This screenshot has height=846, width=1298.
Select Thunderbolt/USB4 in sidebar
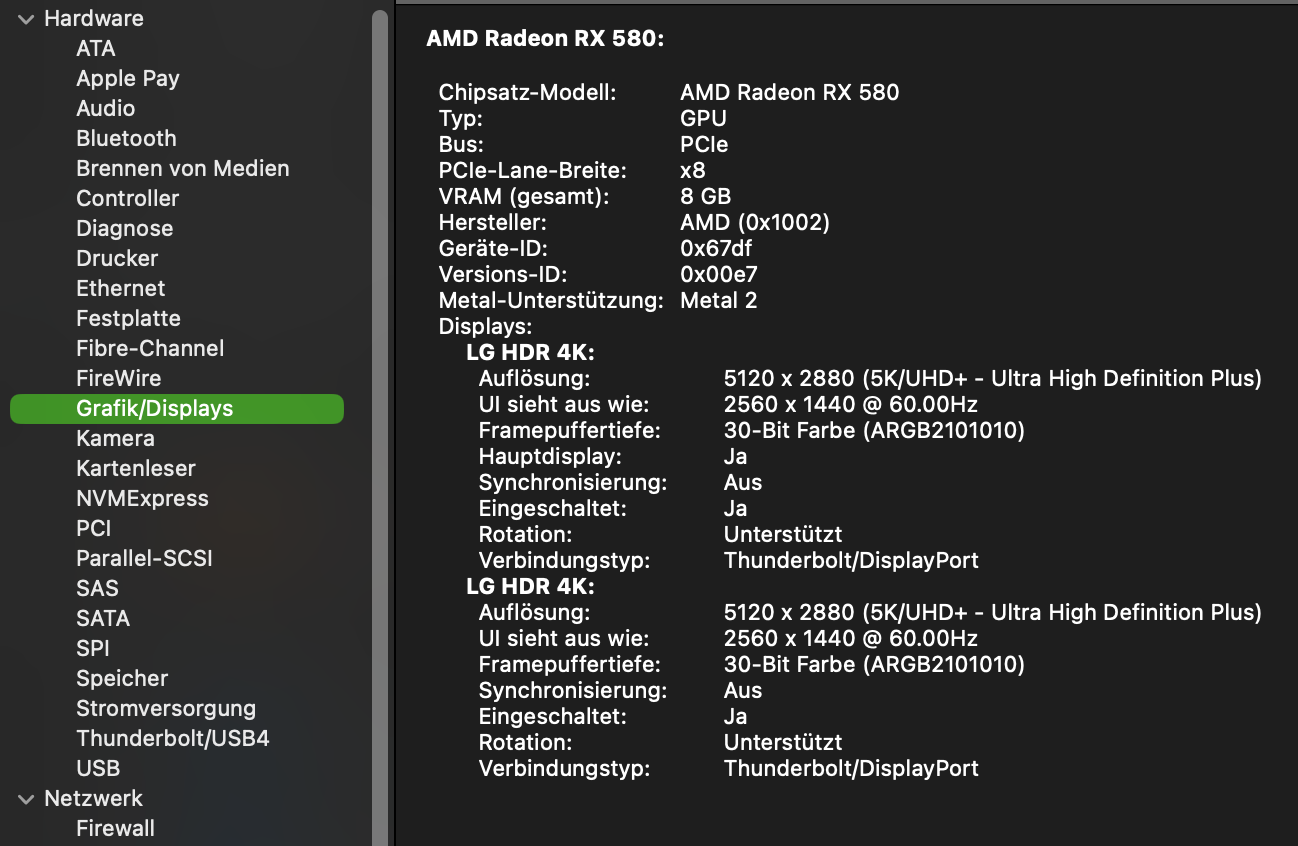tap(173, 738)
